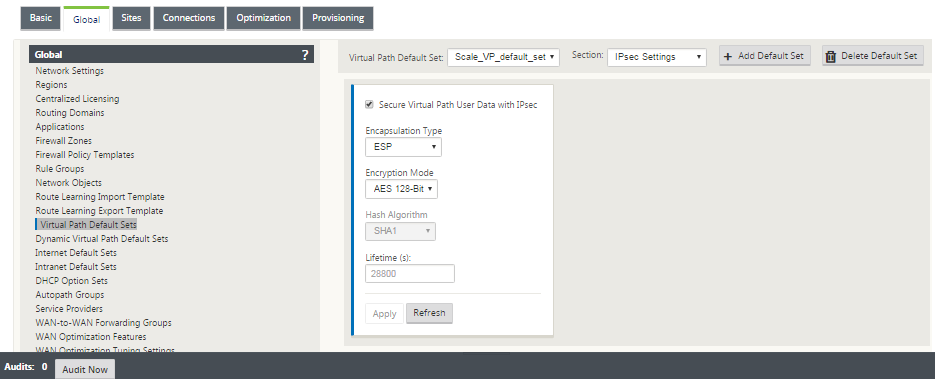Viewport: 935px width, 381px height.
Task: Open Virtual Path Default Set dropdown
Action: click(503, 57)
